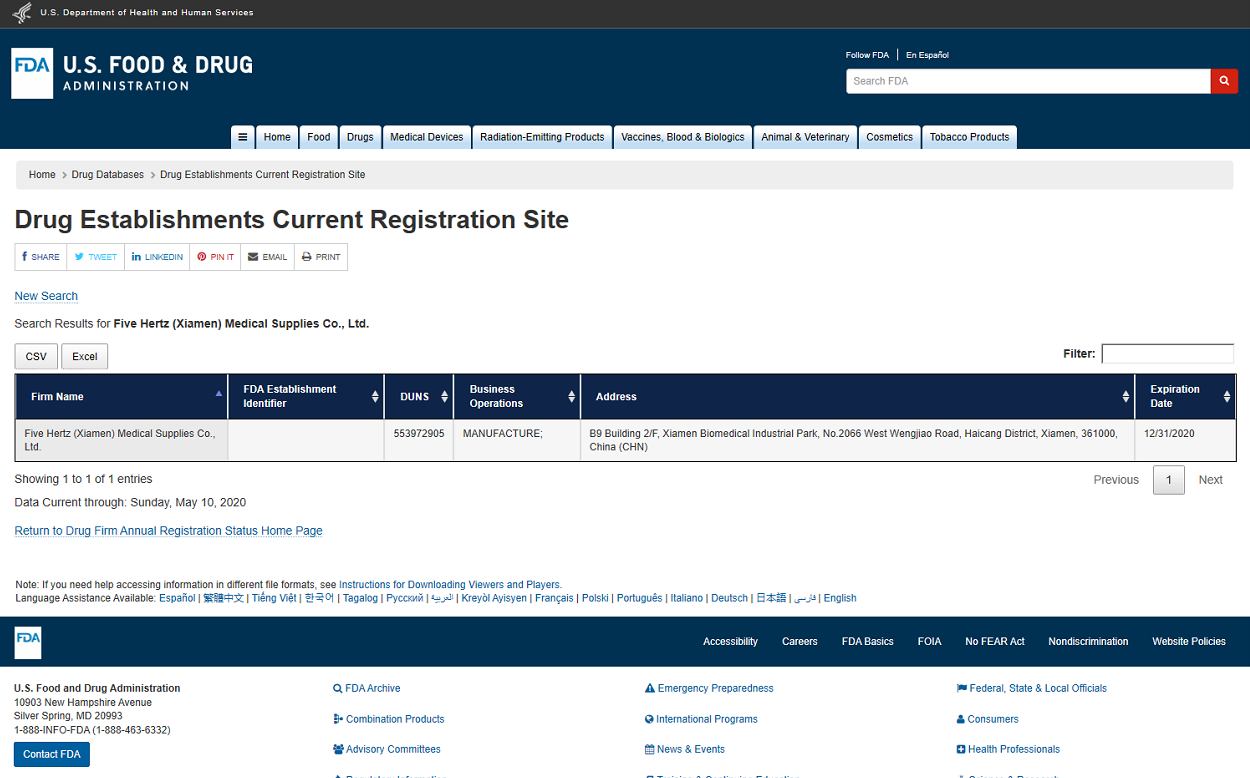Open the Medical Devices tab
This screenshot has height=778, width=1250.
(x=427, y=137)
